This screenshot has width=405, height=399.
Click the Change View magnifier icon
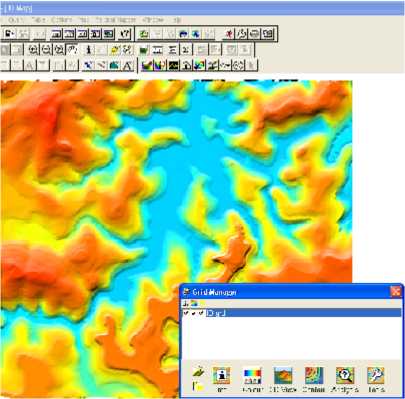click(x=59, y=50)
